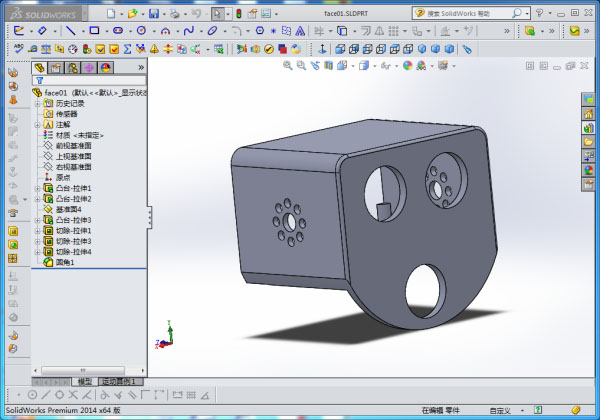
Task: Expand the 切除-拉伸3 feature
Action: pos(38,241)
